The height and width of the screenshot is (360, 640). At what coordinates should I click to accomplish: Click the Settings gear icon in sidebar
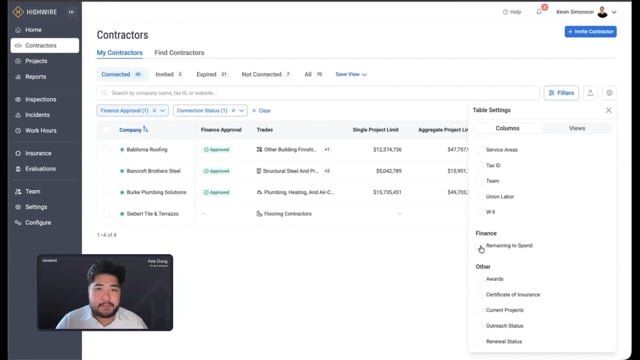(18, 207)
